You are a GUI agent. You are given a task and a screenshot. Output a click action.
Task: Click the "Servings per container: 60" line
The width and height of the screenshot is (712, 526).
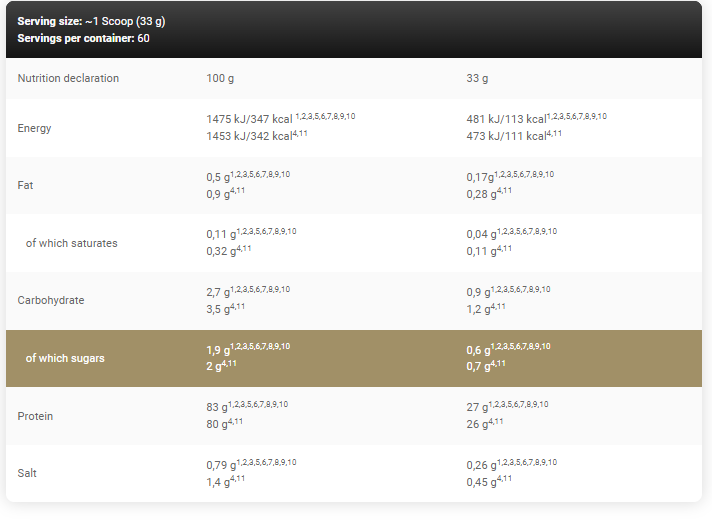(x=84, y=38)
